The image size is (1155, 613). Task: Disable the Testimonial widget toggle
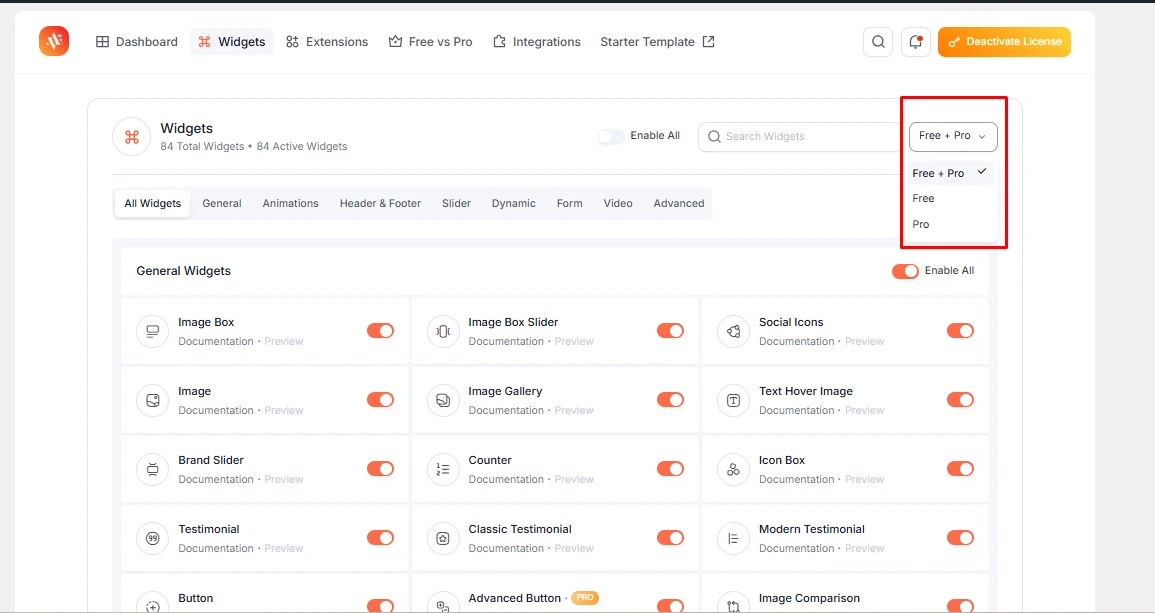380,538
